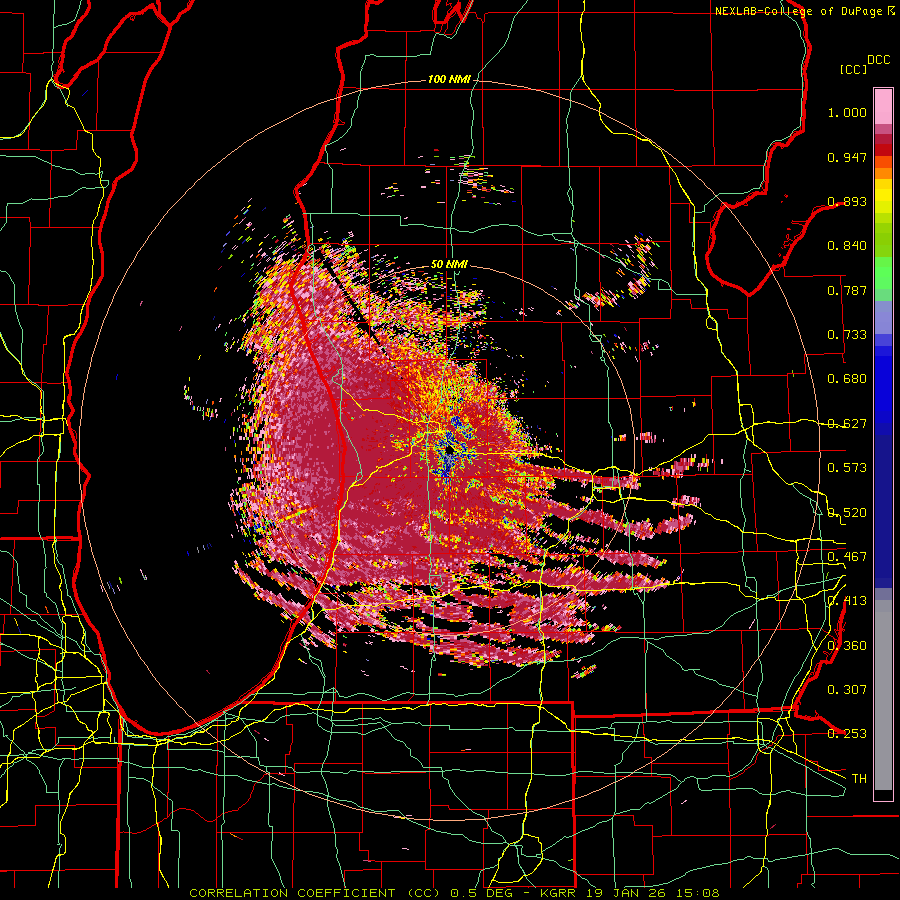900x900 pixels.
Task: Click the [CC] legend unit label
Action: [x=854, y=69]
